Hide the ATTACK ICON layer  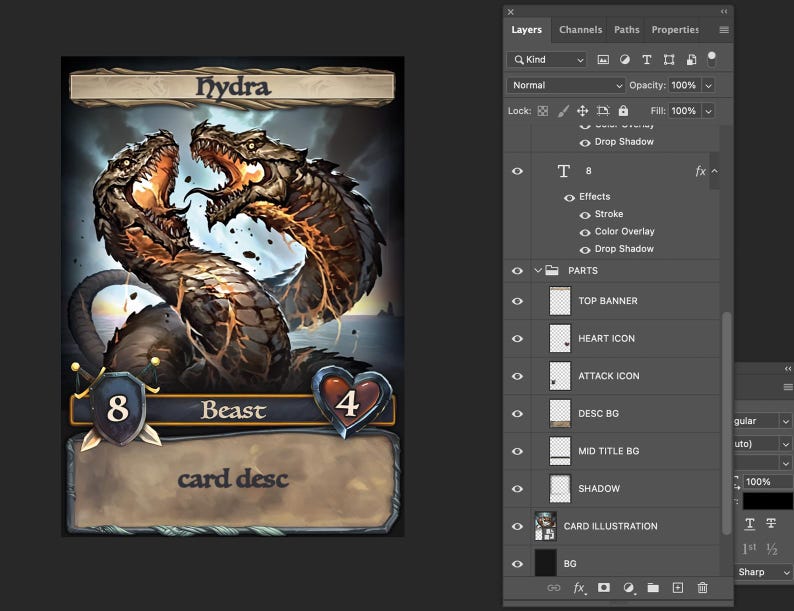click(517, 376)
